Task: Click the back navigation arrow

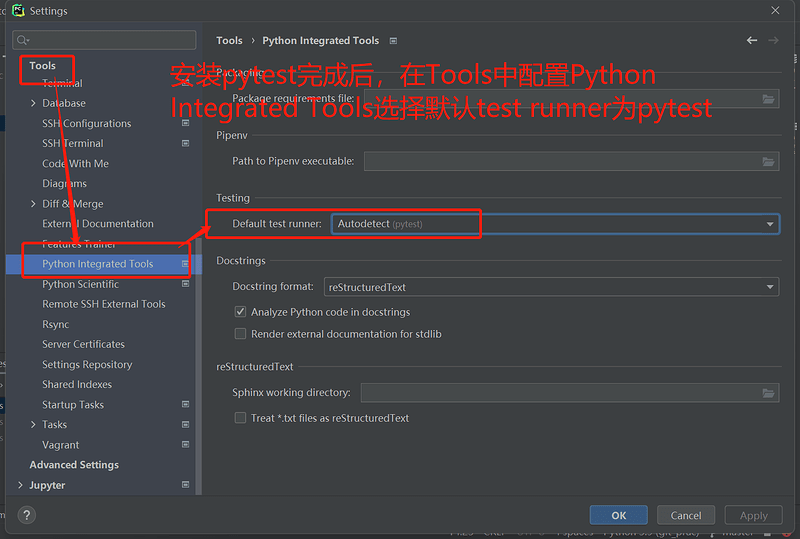Action: 752,40
